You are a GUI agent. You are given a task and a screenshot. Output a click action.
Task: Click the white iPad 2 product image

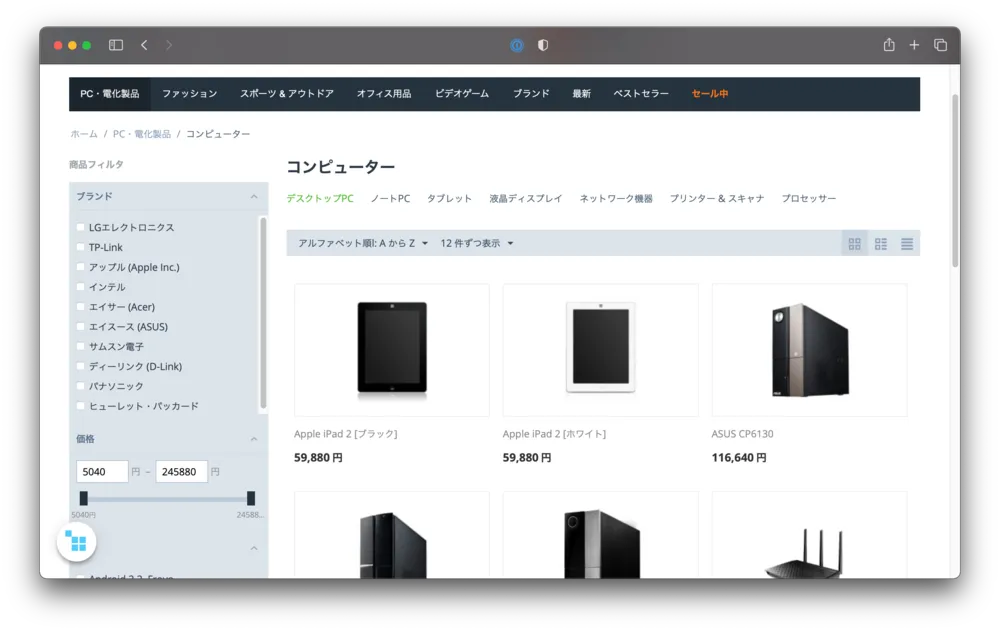(x=601, y=348)
